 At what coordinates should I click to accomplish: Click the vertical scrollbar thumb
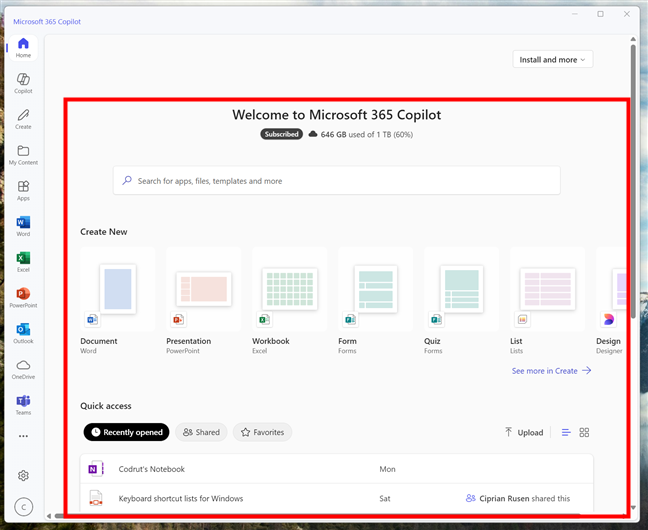coord(633,181)
